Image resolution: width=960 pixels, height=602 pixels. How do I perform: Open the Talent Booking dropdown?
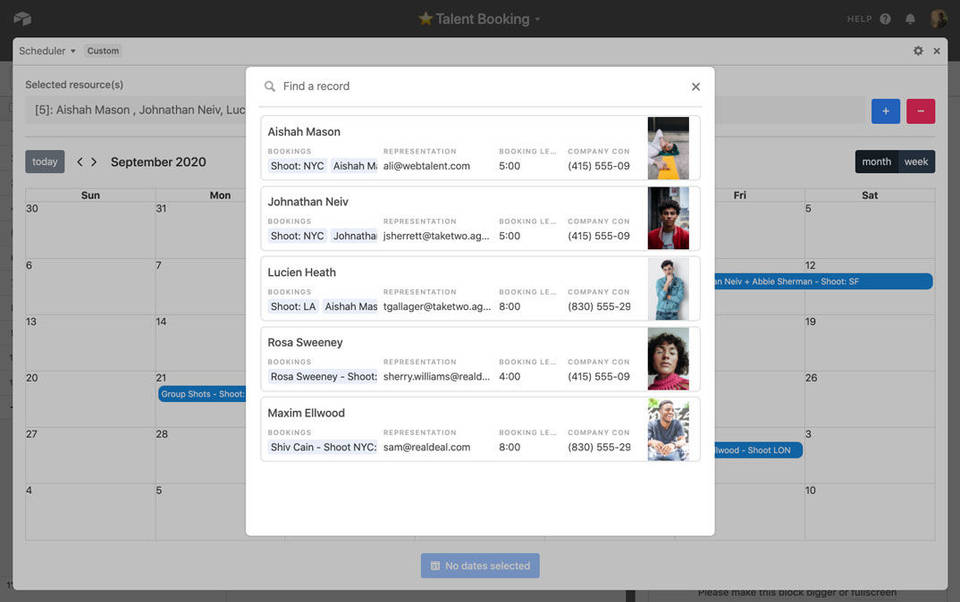tap(537, 18)
